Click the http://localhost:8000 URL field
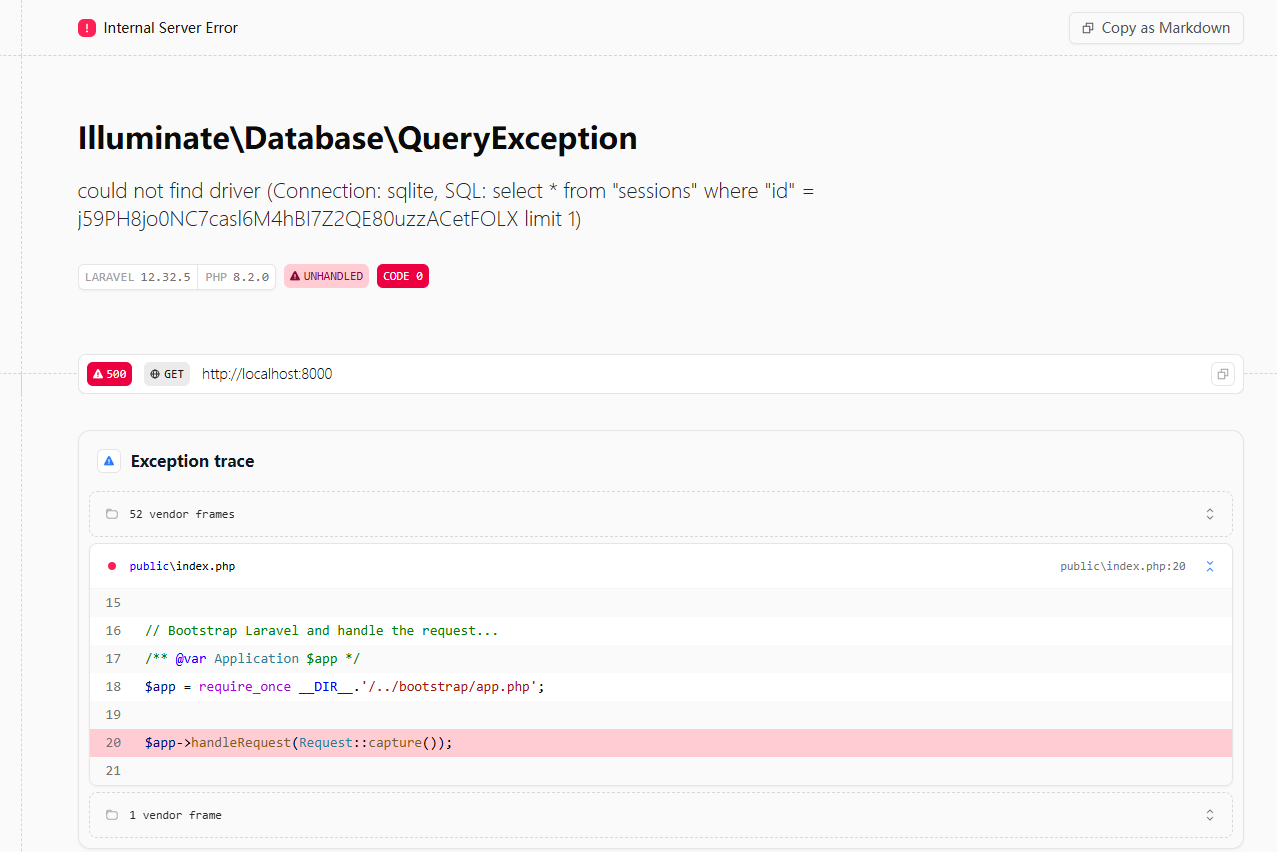 [x=267, y=374]
